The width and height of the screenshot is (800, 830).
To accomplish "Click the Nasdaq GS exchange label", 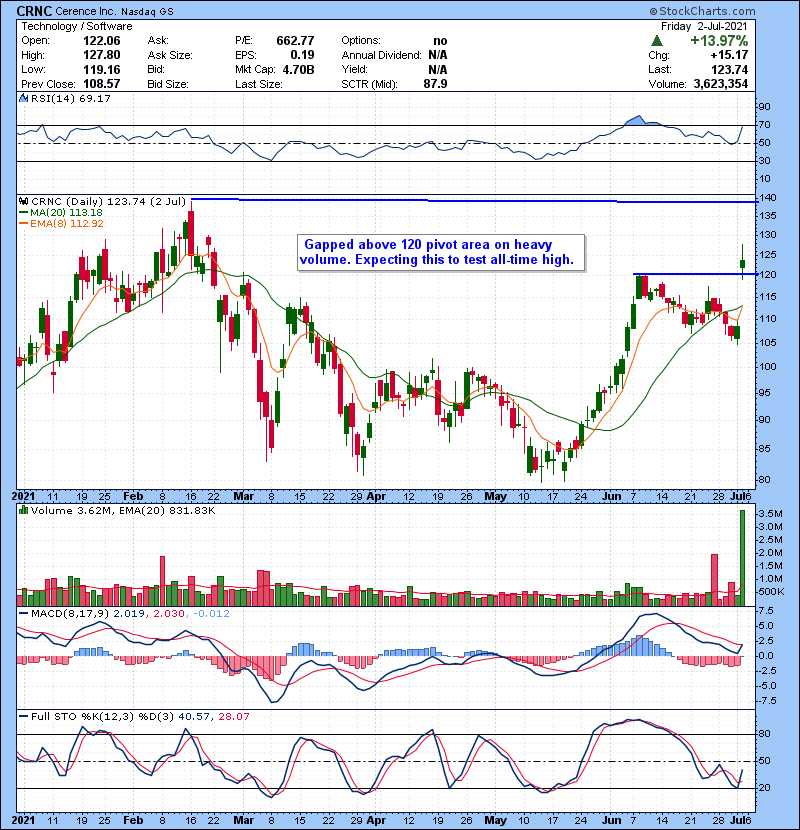I will (x=147, y=12).
